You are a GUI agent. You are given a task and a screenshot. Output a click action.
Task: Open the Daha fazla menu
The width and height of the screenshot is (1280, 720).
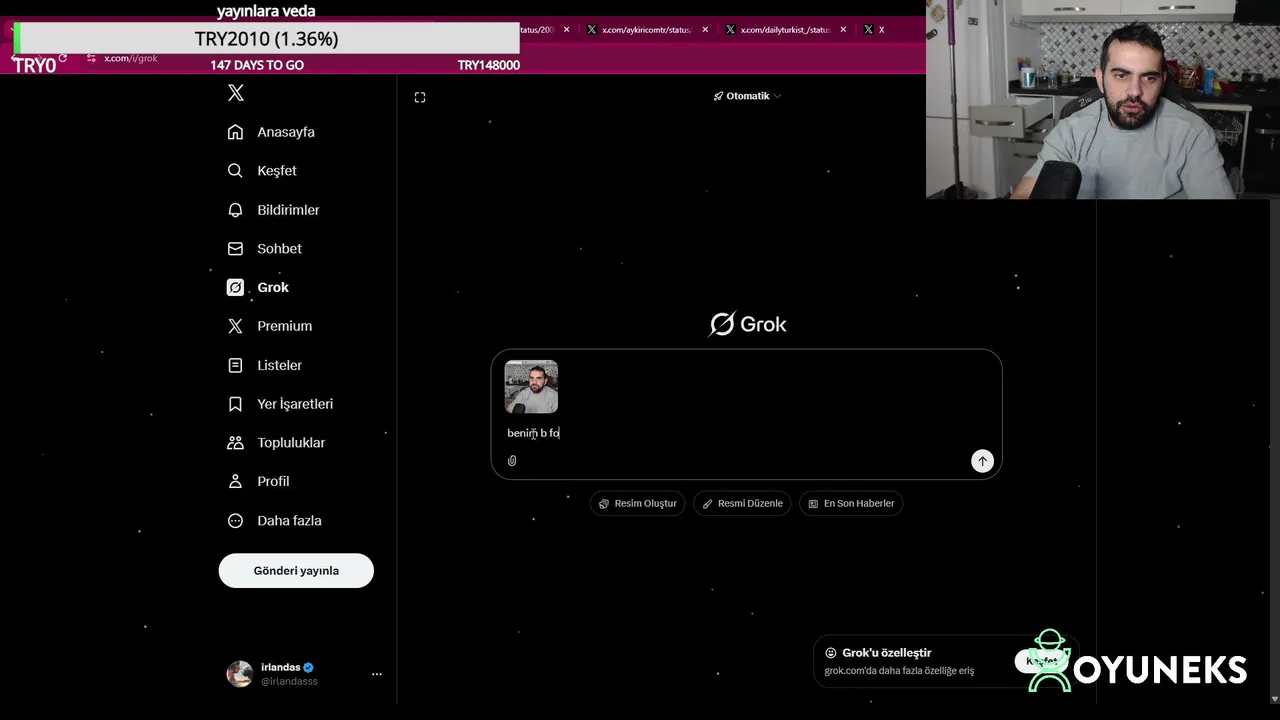tap(289, 521)
